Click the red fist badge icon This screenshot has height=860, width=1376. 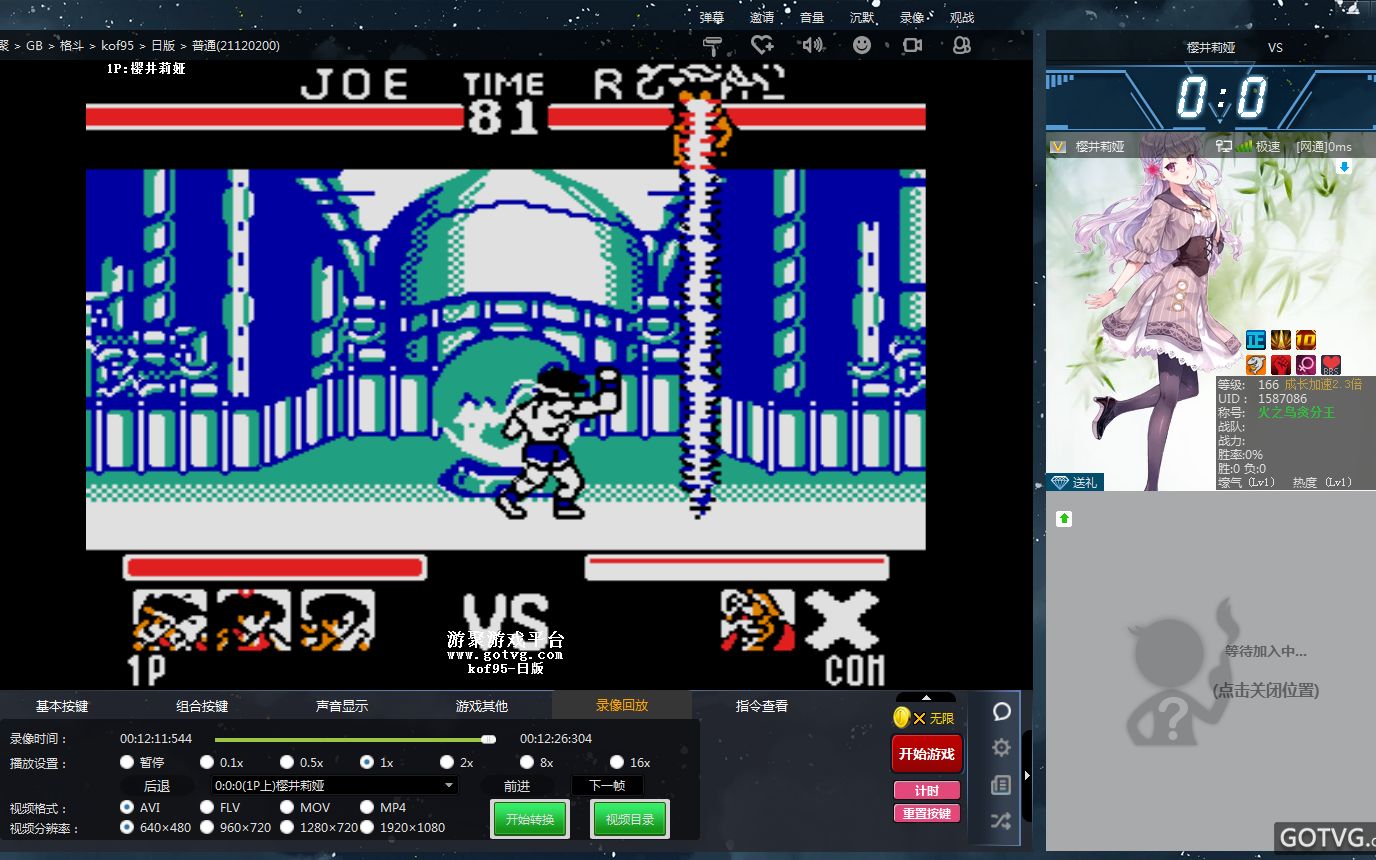[x=1281, y=365]
